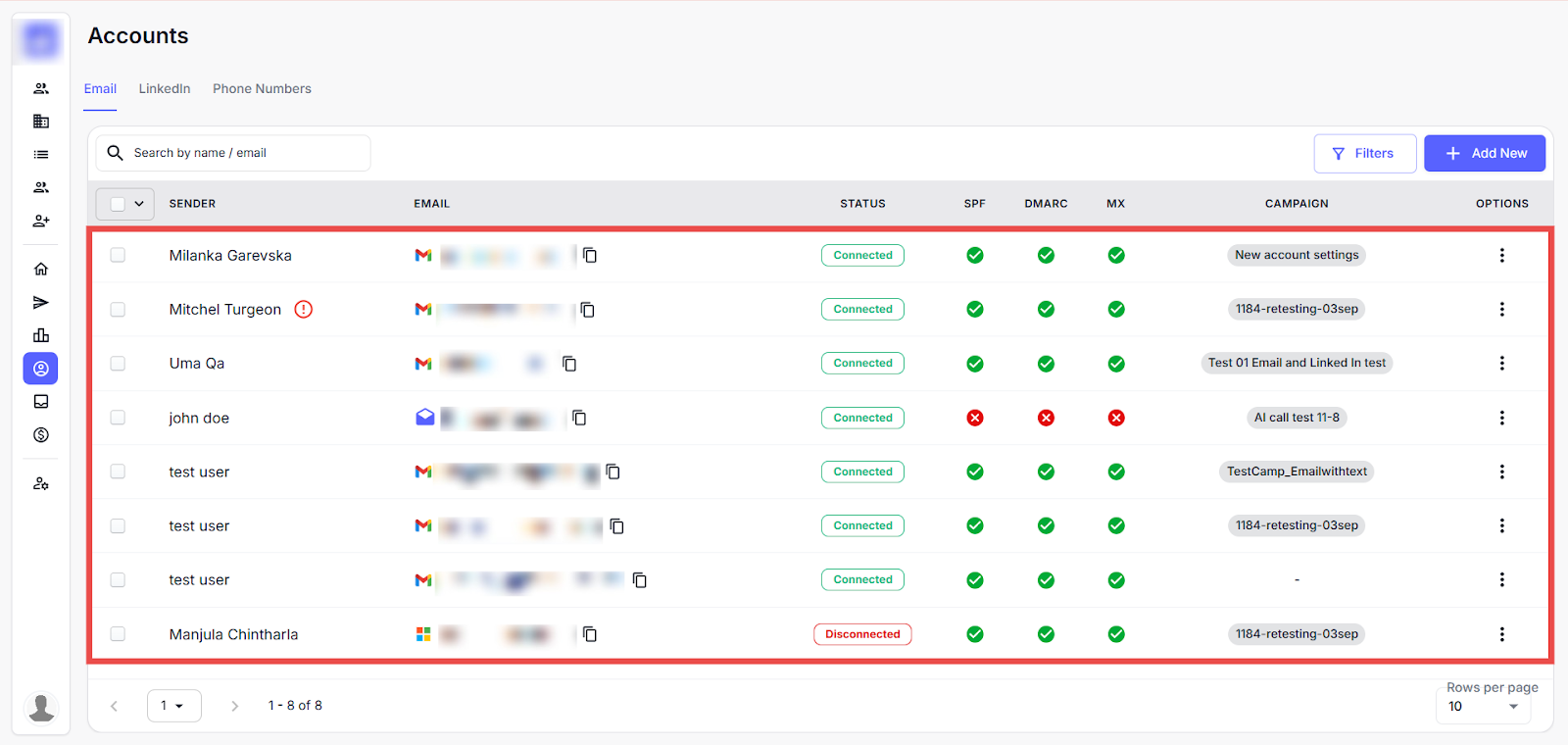Click the dollar billing icon in sidebar
Image resolution: width=1568 pixels, height=745 pixels.
coord(41,435)
